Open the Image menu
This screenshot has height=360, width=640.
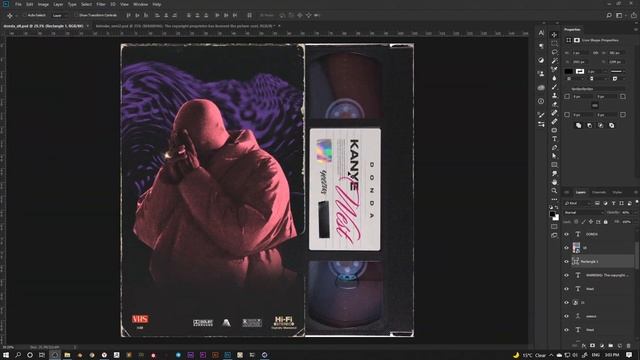point(43,4)
